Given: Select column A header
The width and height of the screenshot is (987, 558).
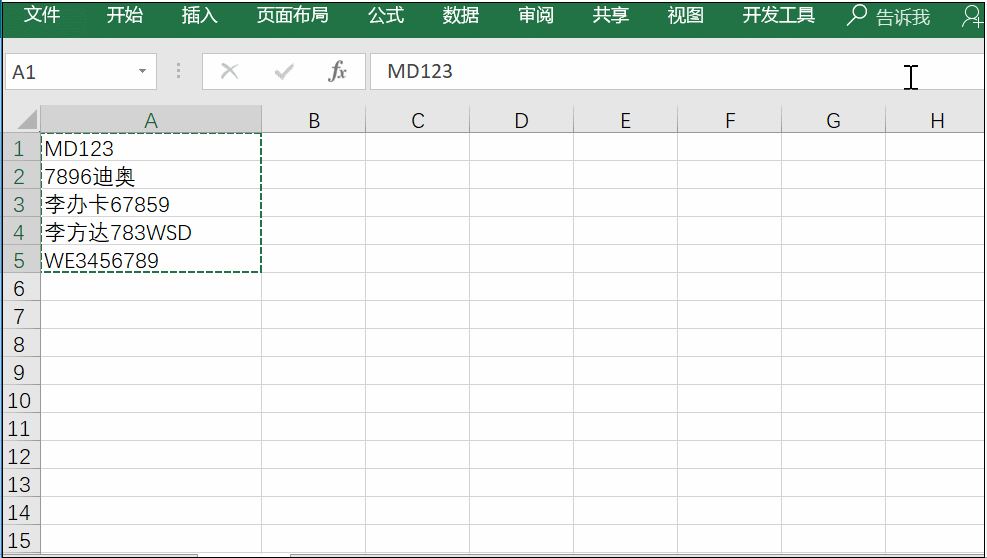Looking at the screenshot, I should (x=151, y=120).
